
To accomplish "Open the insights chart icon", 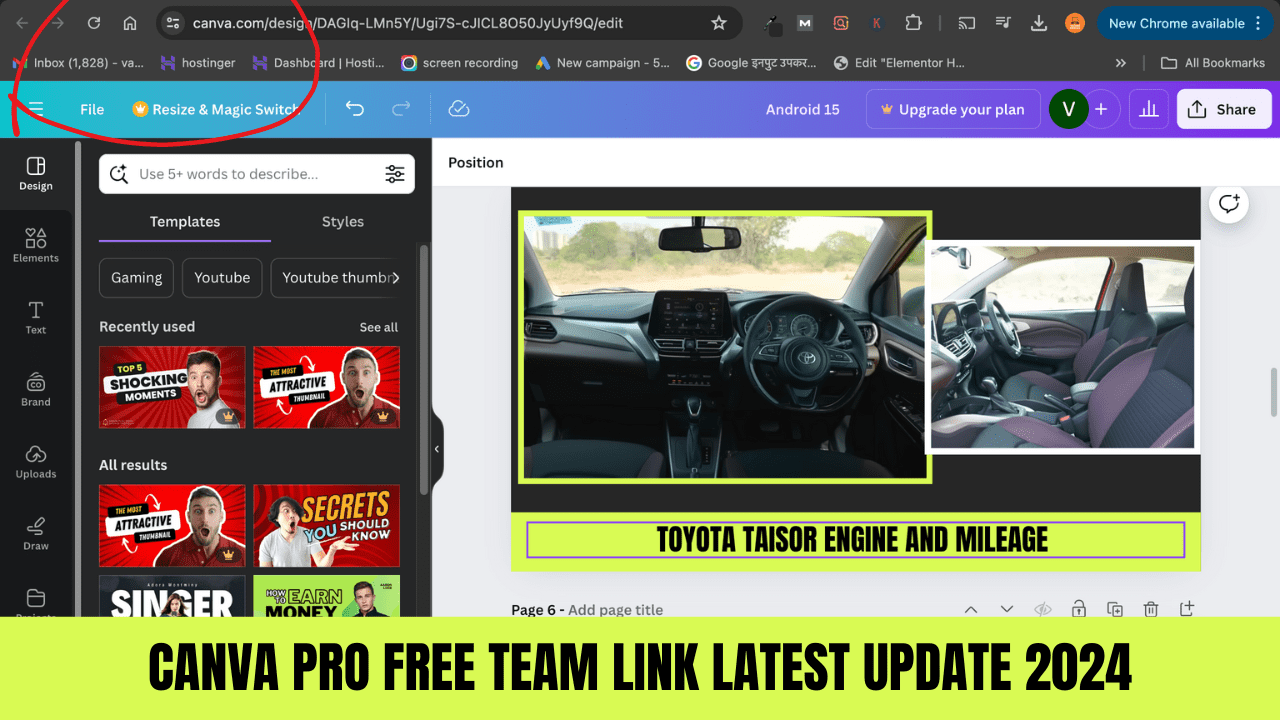I will click(x=1149, y=110).
